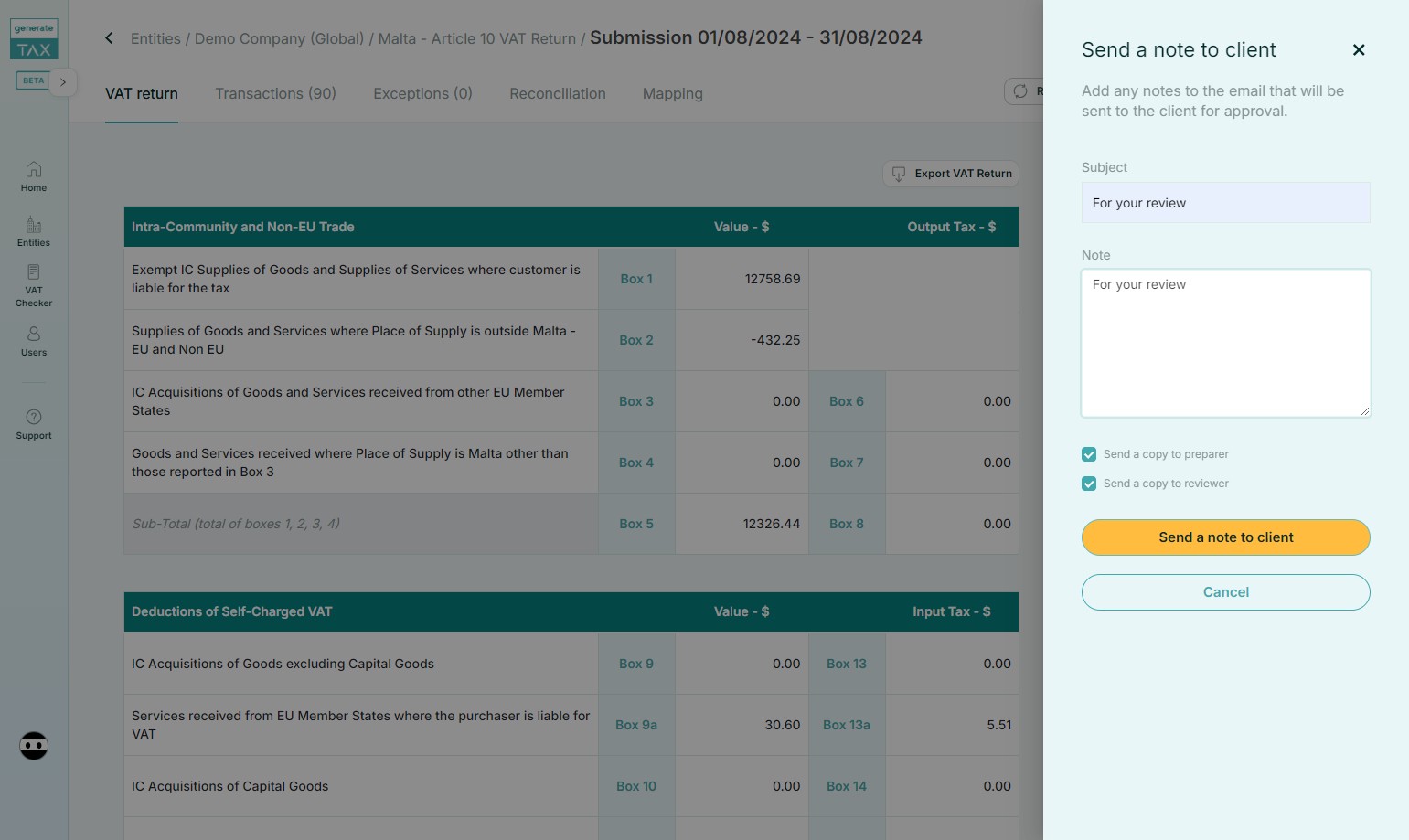The image size is (1409, 840).
Task: Click the user avatar icon
Action: click(x=34, y=746)
